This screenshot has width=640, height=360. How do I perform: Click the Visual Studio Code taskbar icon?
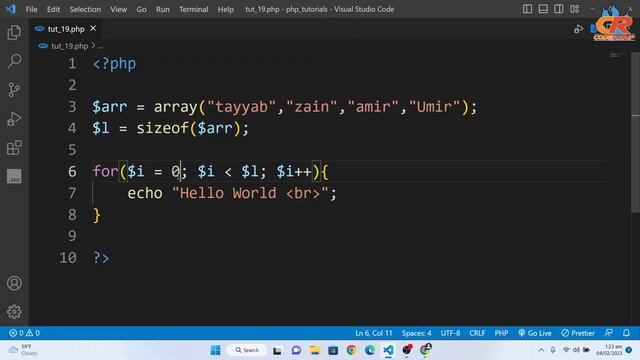coord(388,350)
